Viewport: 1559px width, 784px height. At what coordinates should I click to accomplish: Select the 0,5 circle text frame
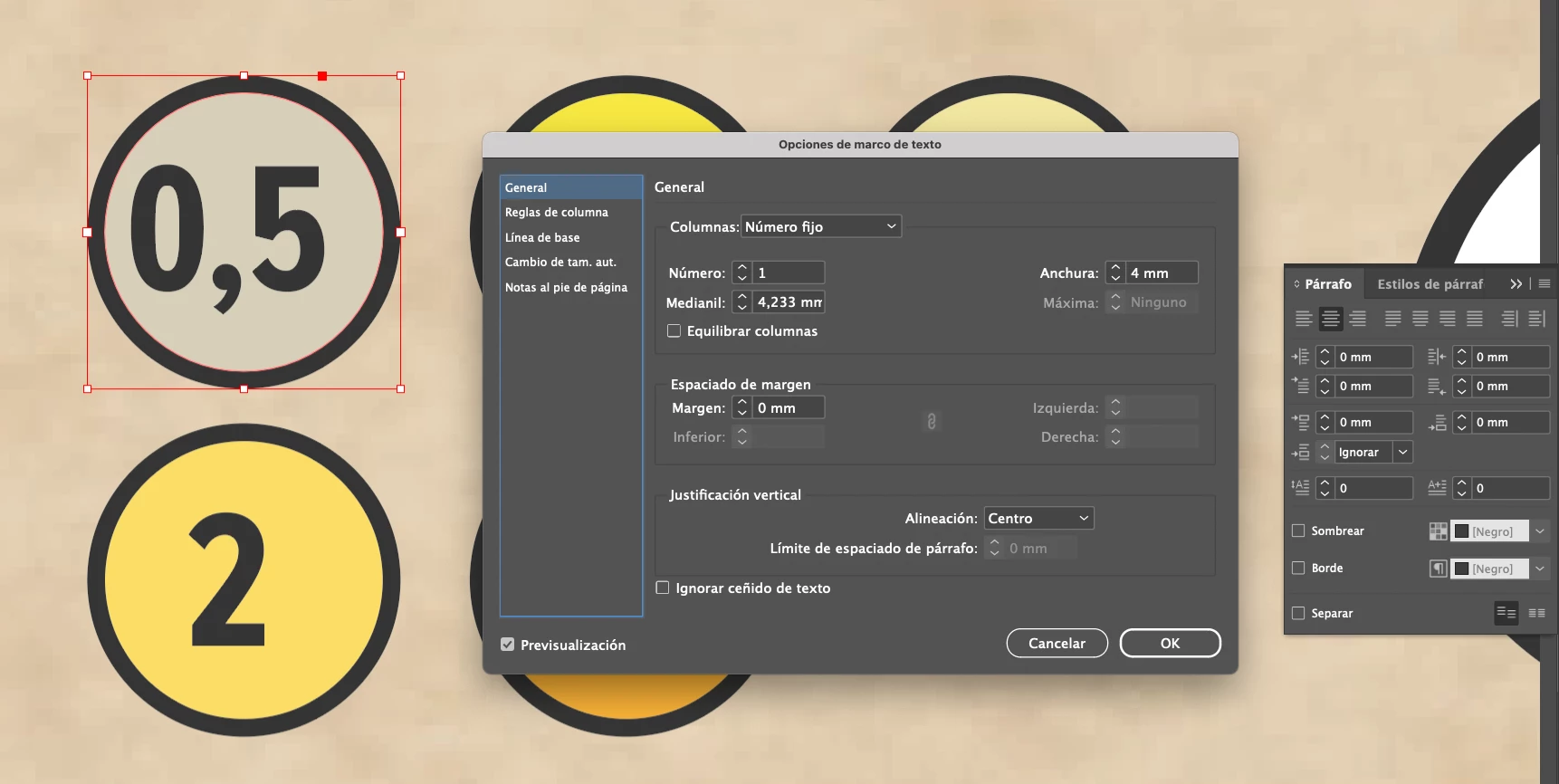244,232
